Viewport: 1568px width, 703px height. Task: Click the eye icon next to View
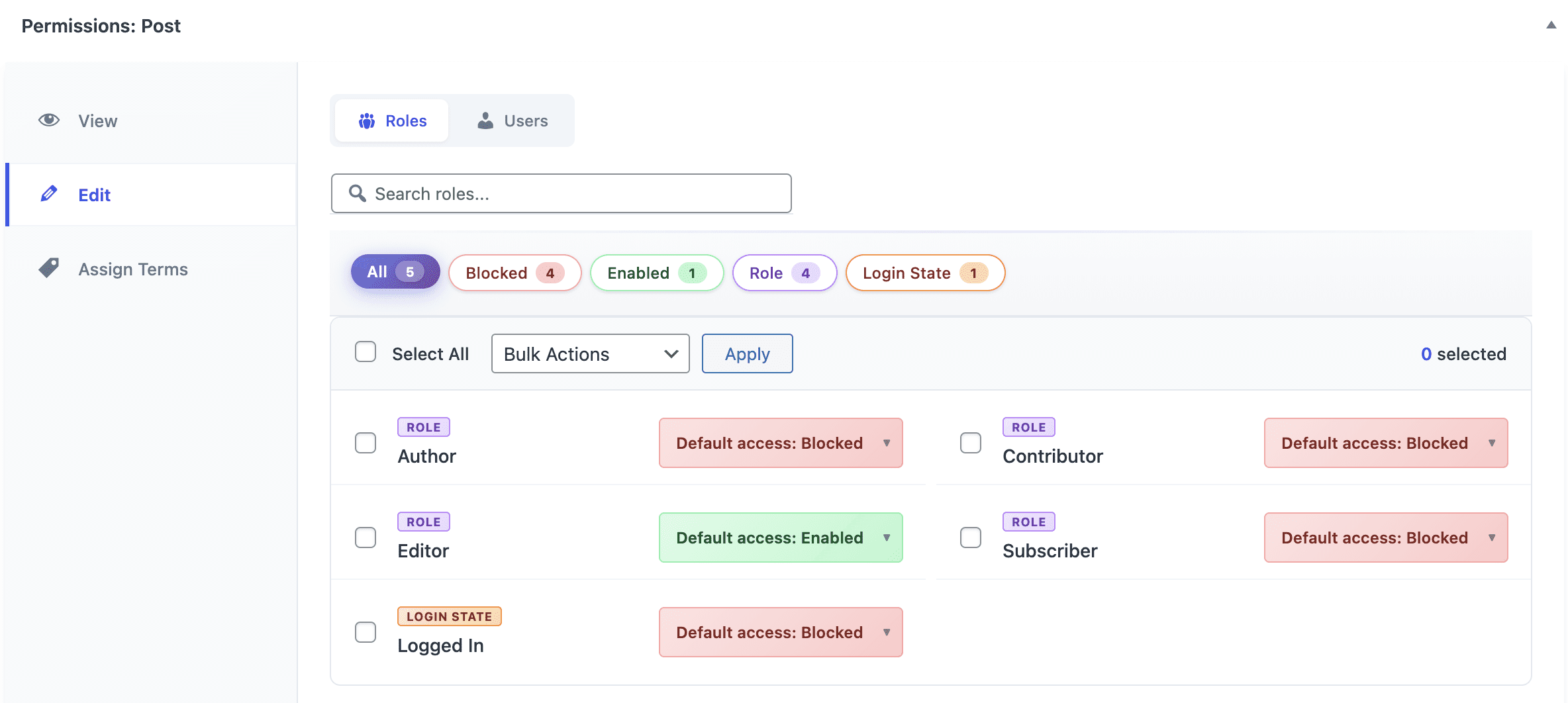(48, 120)
